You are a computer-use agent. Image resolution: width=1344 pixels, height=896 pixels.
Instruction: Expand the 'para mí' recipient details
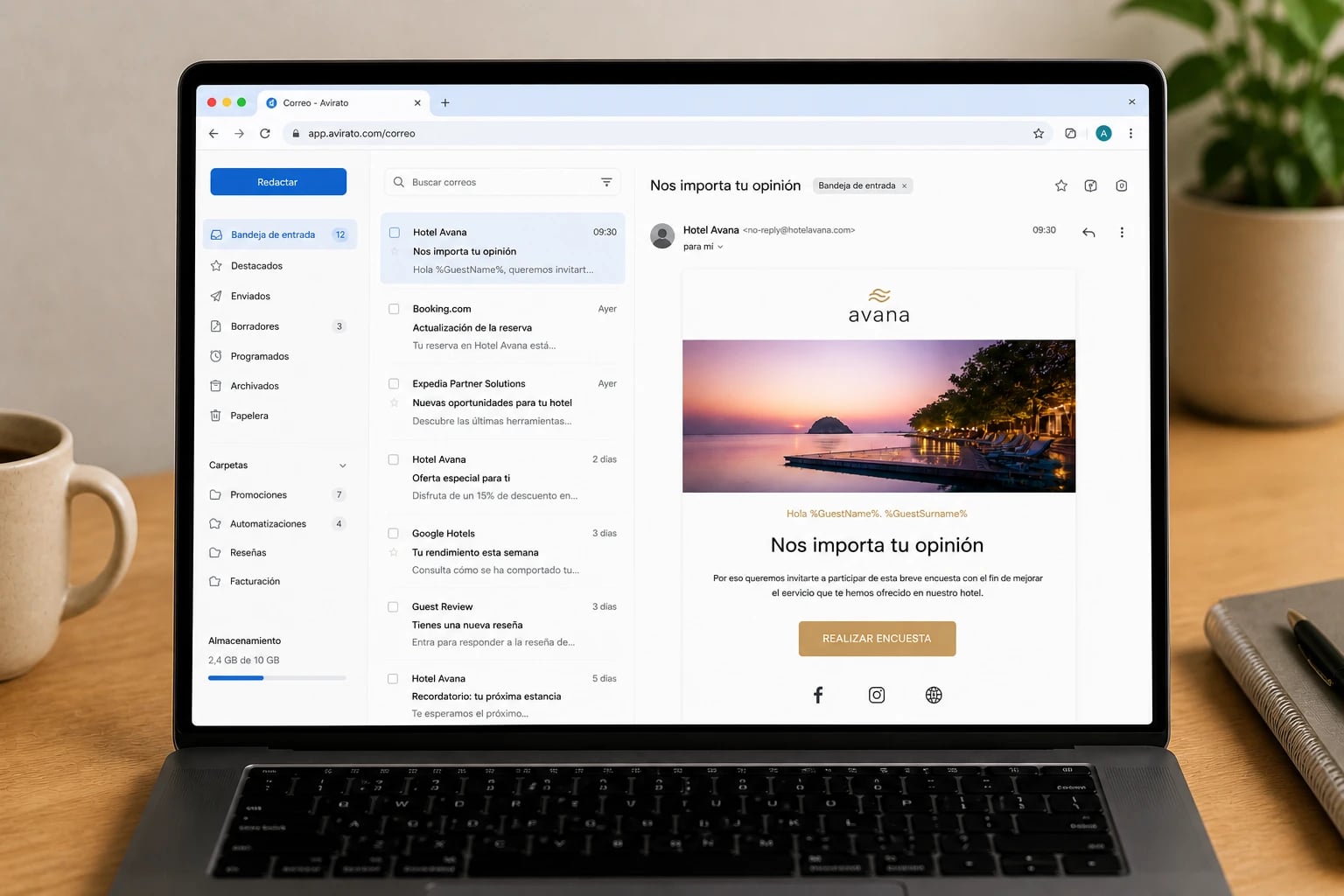pyautogui.click(x=720, y=247)
